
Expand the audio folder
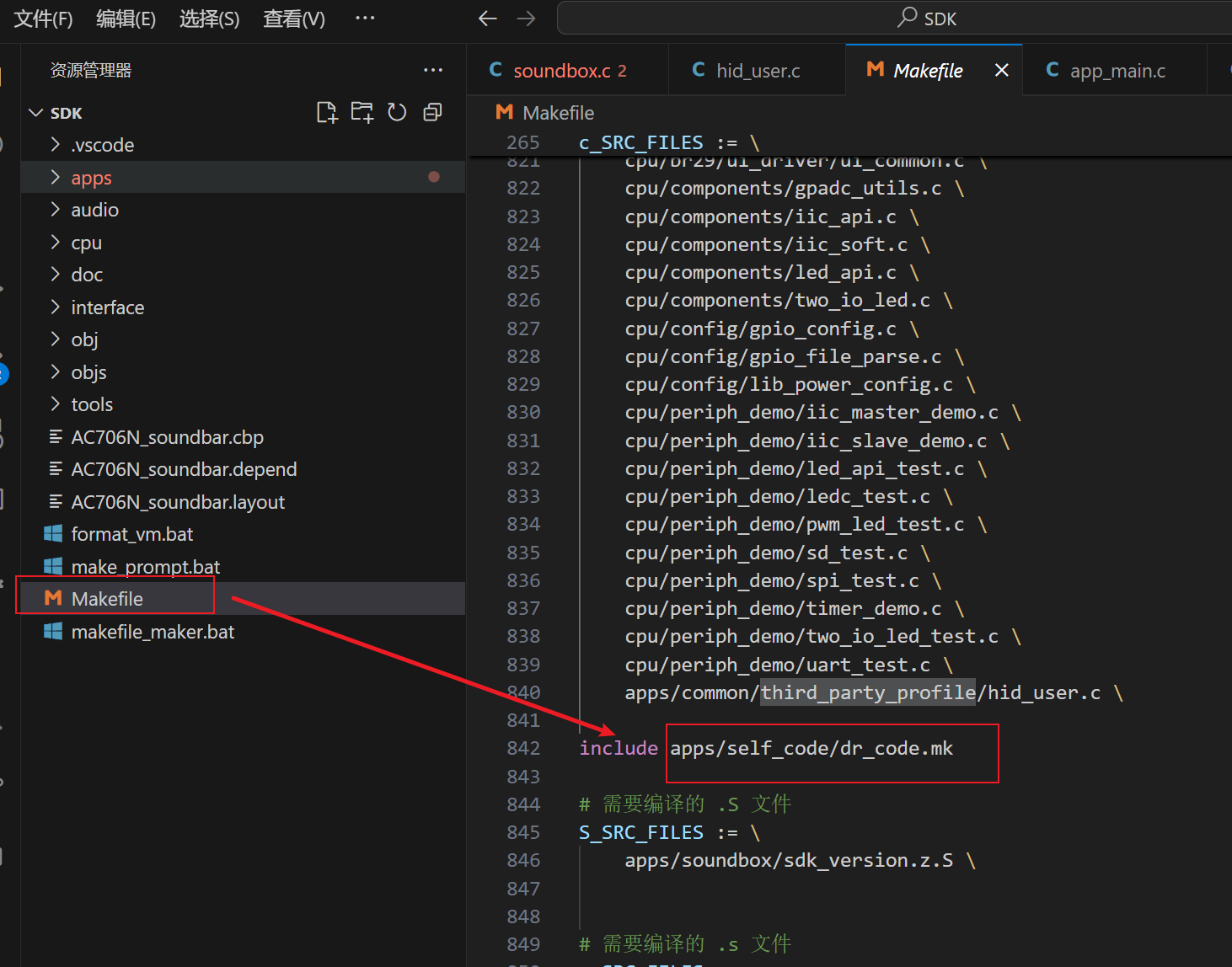click(56, 210)
